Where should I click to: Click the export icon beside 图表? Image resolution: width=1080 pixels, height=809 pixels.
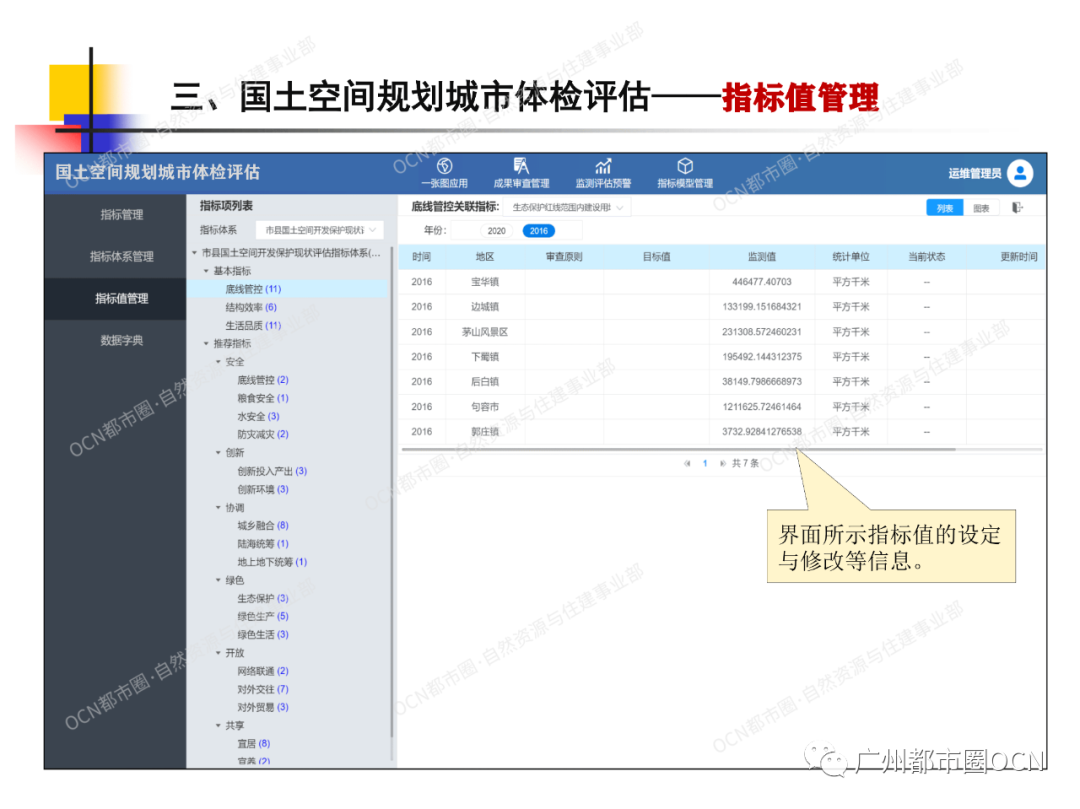point(1017,208)
